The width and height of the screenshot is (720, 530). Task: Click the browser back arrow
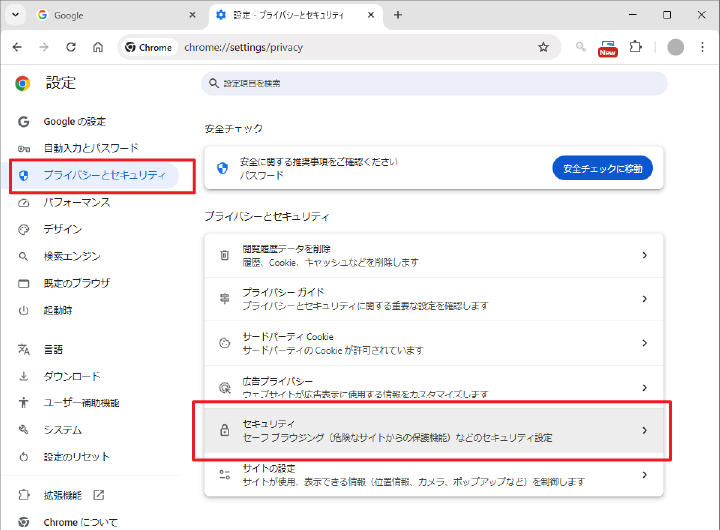pyautogui.click(x=17, y=47)
